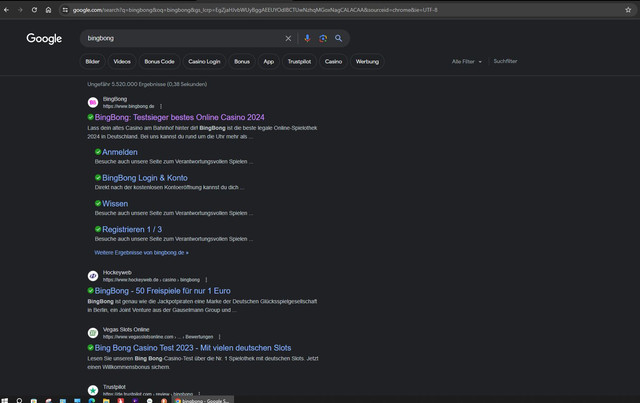Screen dimensions: 640x403
Task: Click the browser address bar URL
Action: click(255, 10)
